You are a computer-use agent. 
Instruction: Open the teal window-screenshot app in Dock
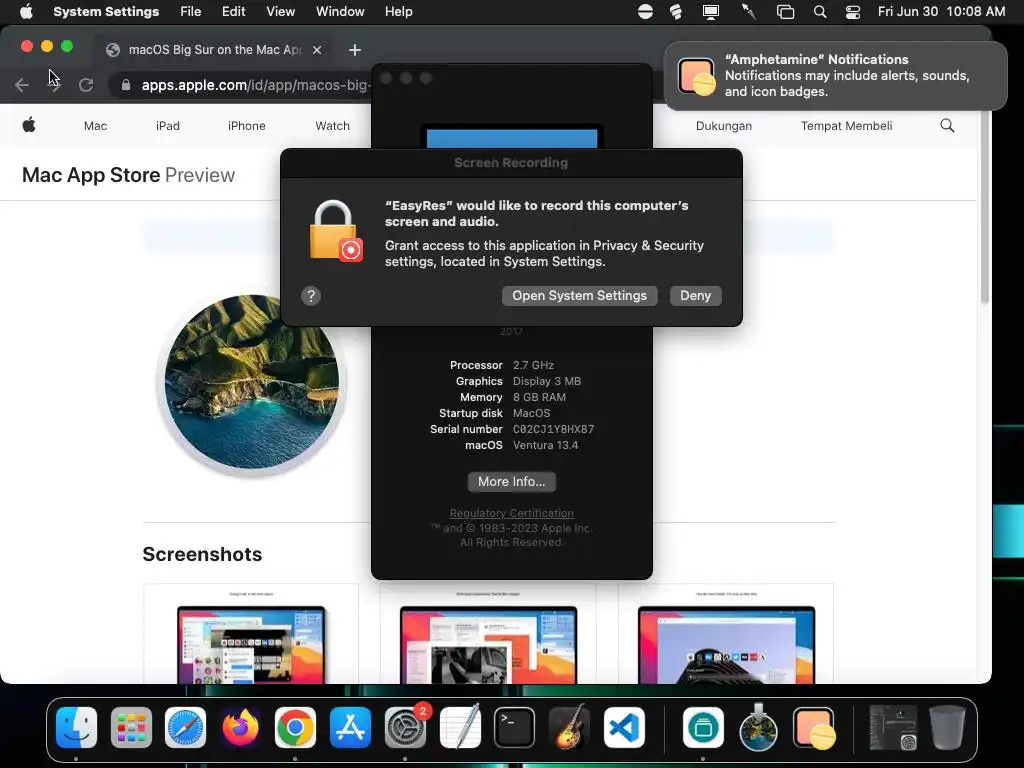(x=703, y=727)
